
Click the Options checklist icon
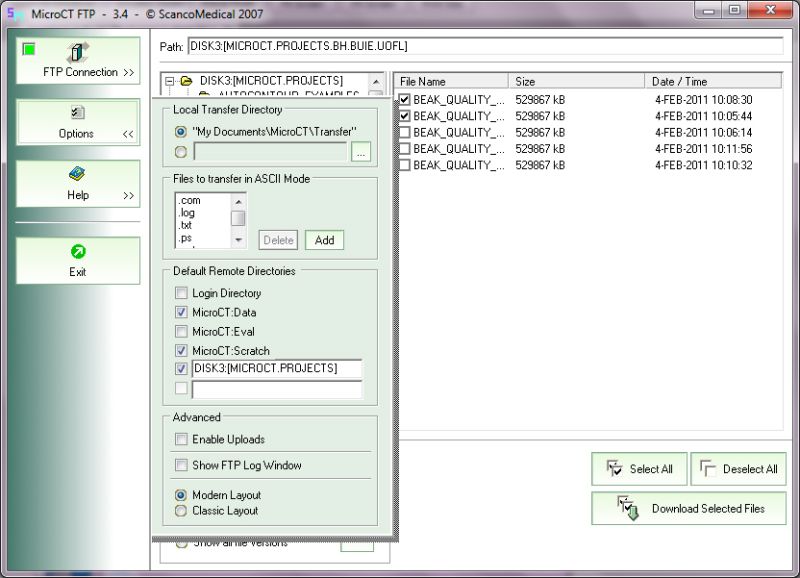click(78, 112)
